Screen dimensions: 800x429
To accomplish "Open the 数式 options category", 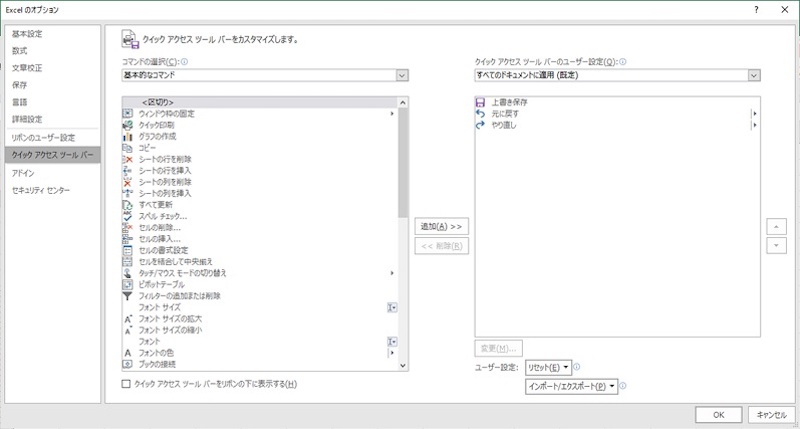I will [53, 51].
